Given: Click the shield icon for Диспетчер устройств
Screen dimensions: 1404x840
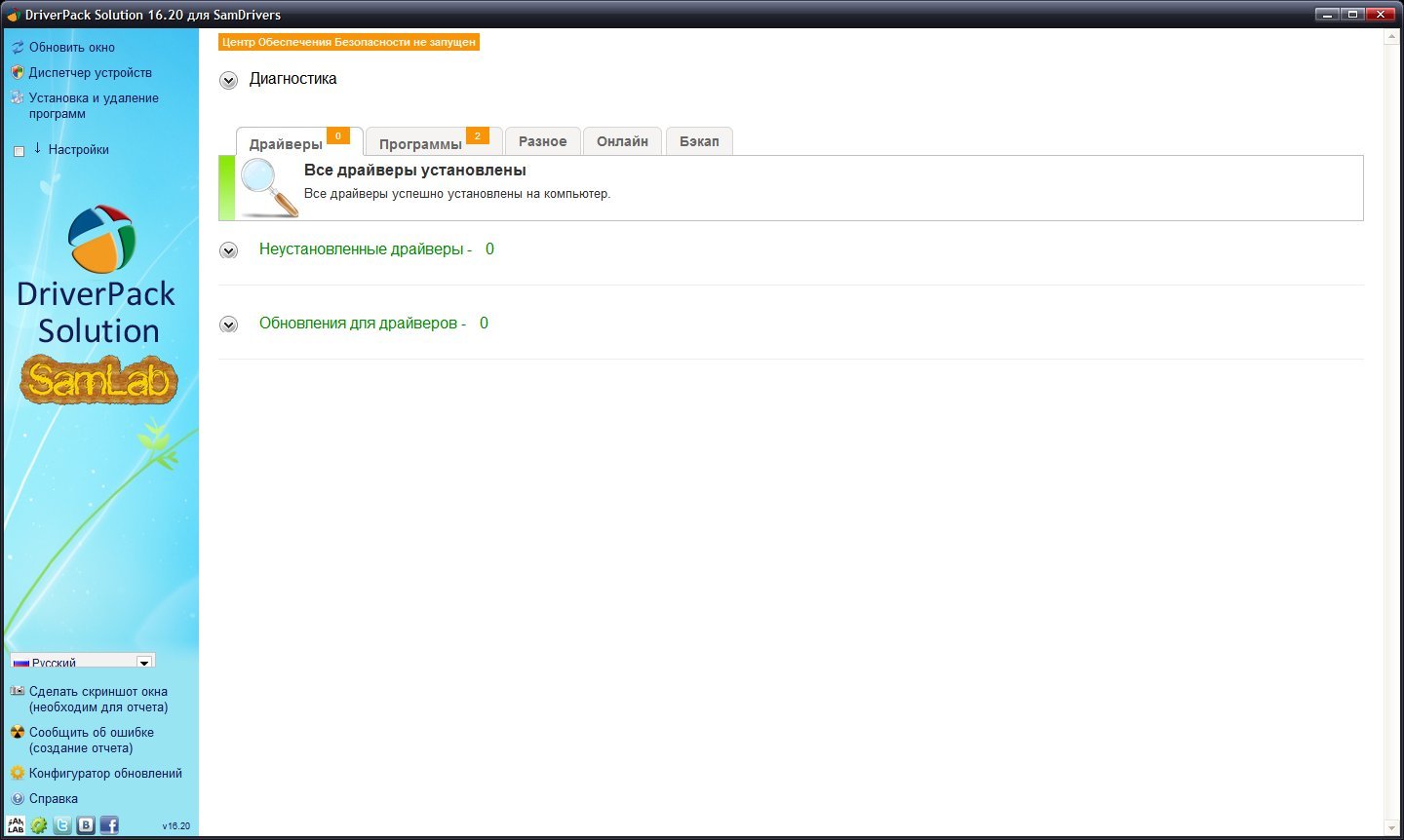Looking at the screenshot, I should click(x=18, y=73).
